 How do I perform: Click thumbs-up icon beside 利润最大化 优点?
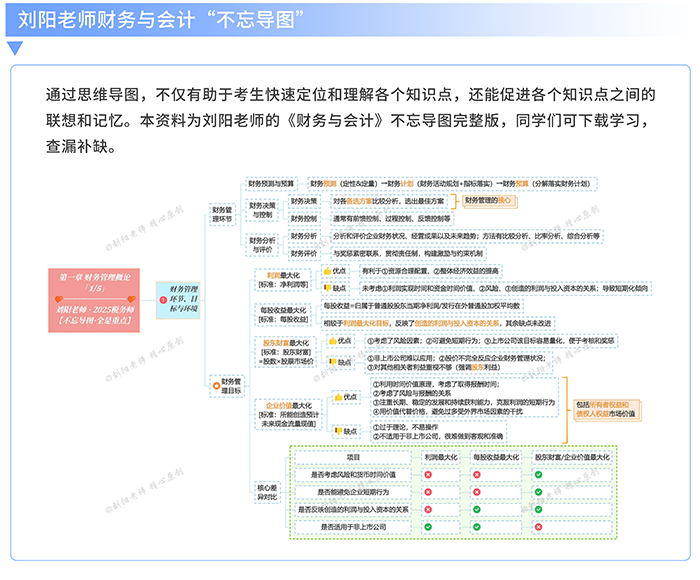tap(327, 271)
